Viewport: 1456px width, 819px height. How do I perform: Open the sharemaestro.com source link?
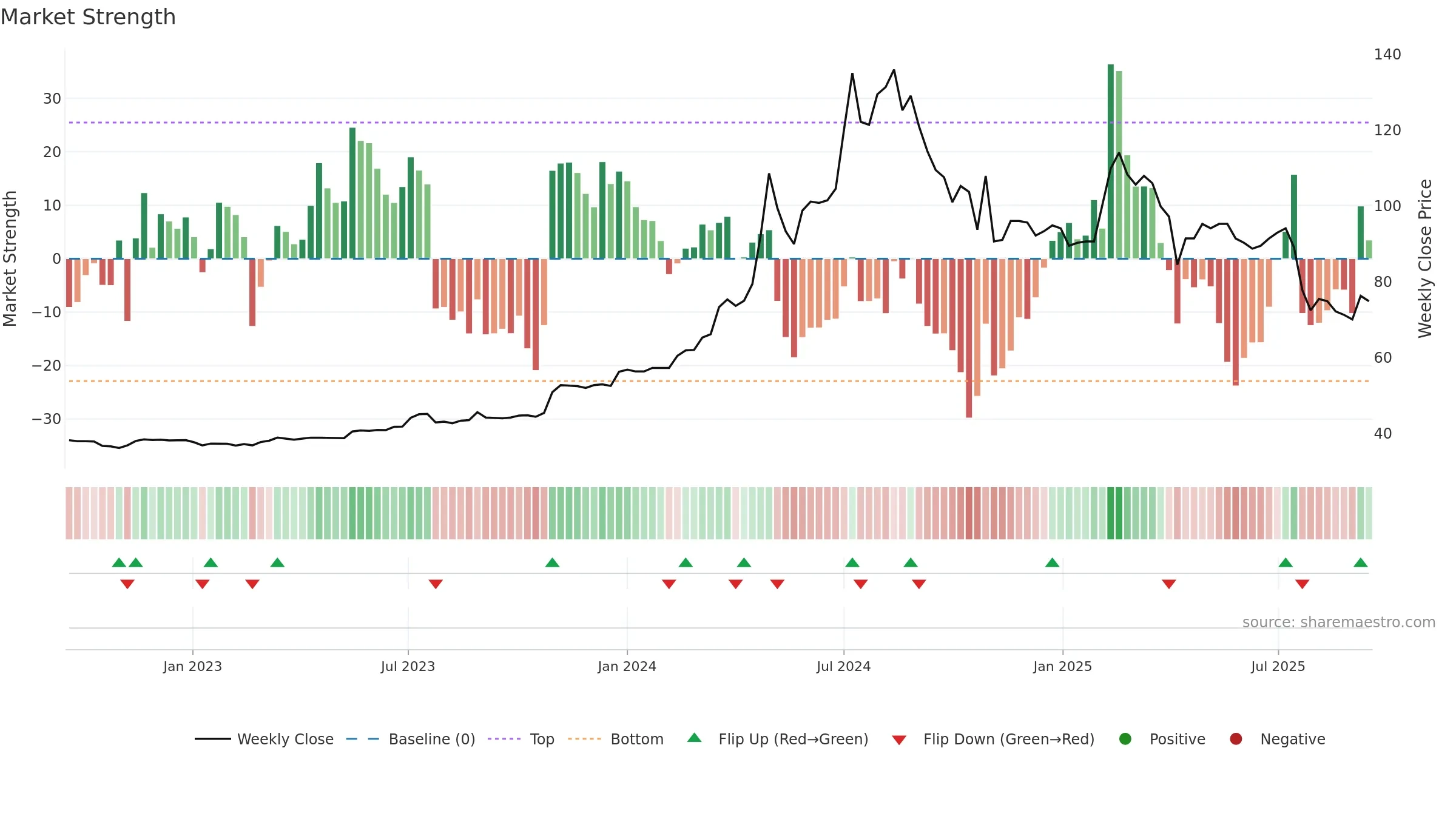[1338, 622]
